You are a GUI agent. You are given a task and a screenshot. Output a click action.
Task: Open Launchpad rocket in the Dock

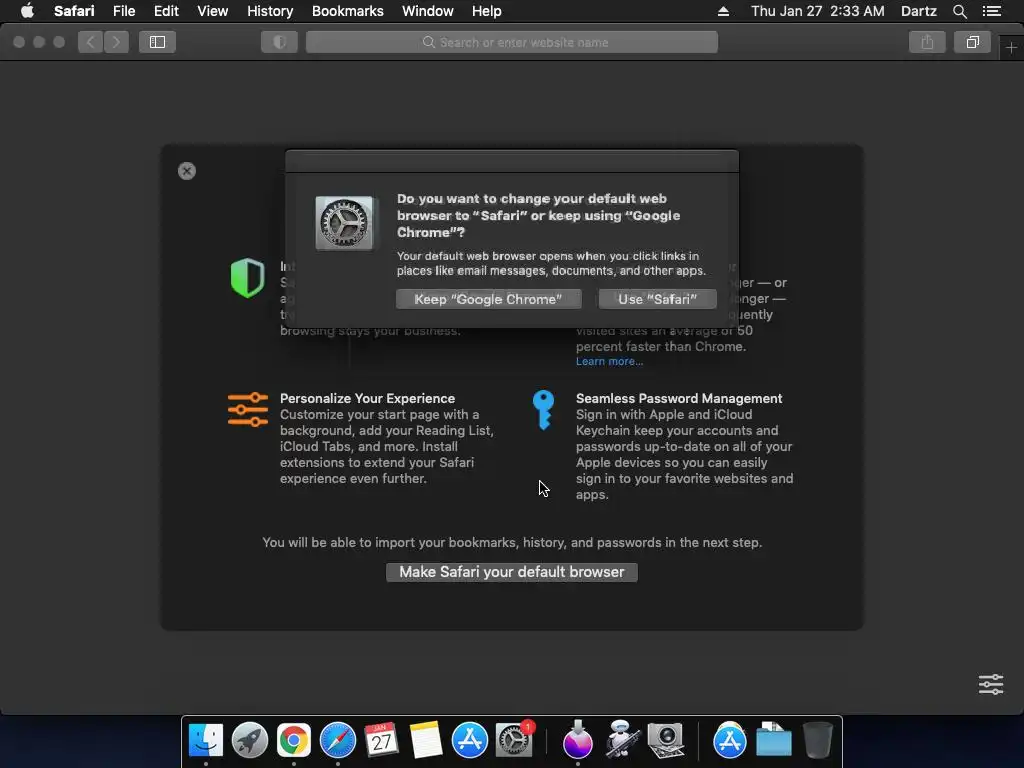[249, 740]
